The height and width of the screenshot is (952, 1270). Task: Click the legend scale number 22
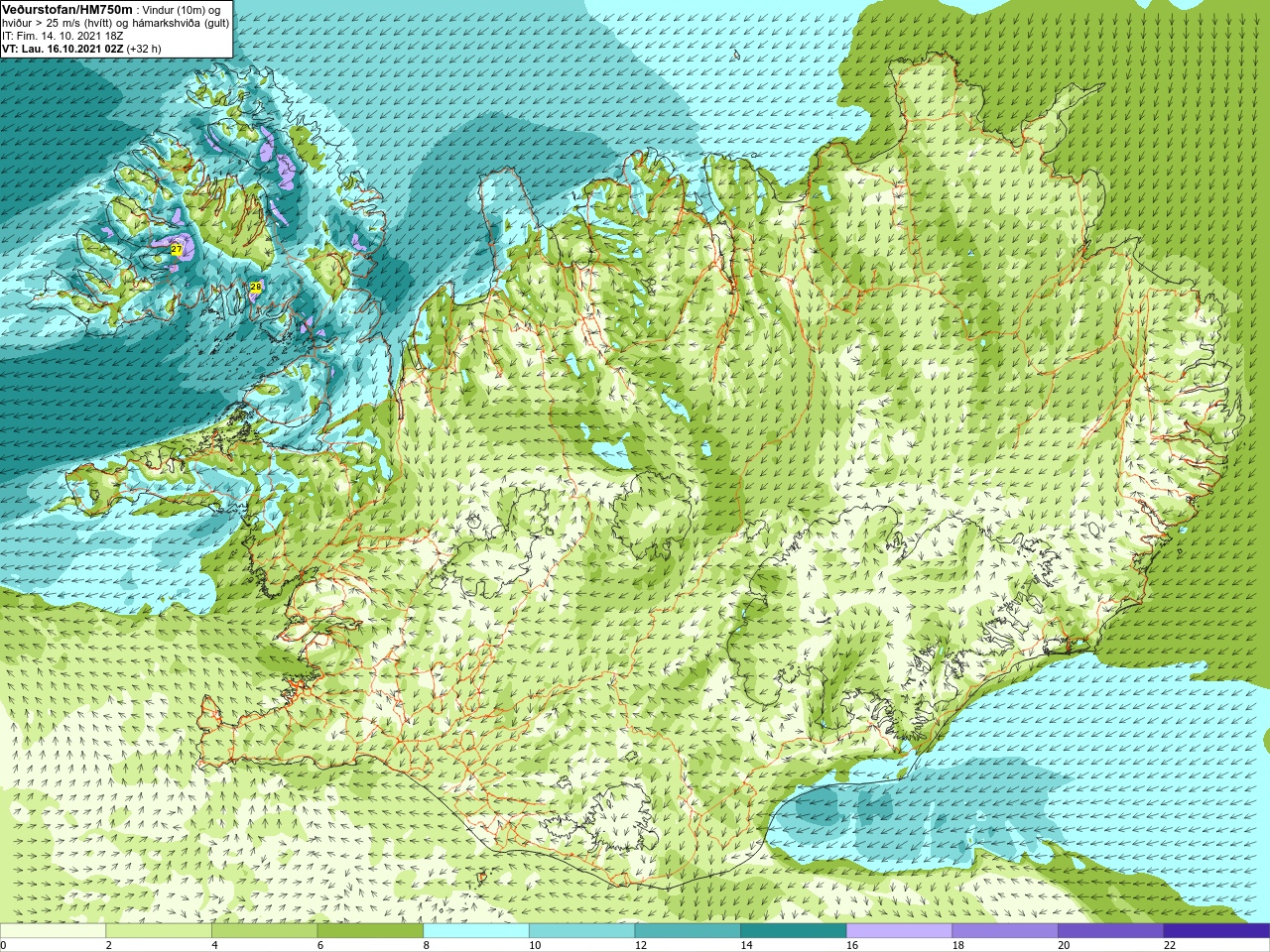coord(1169,945)
